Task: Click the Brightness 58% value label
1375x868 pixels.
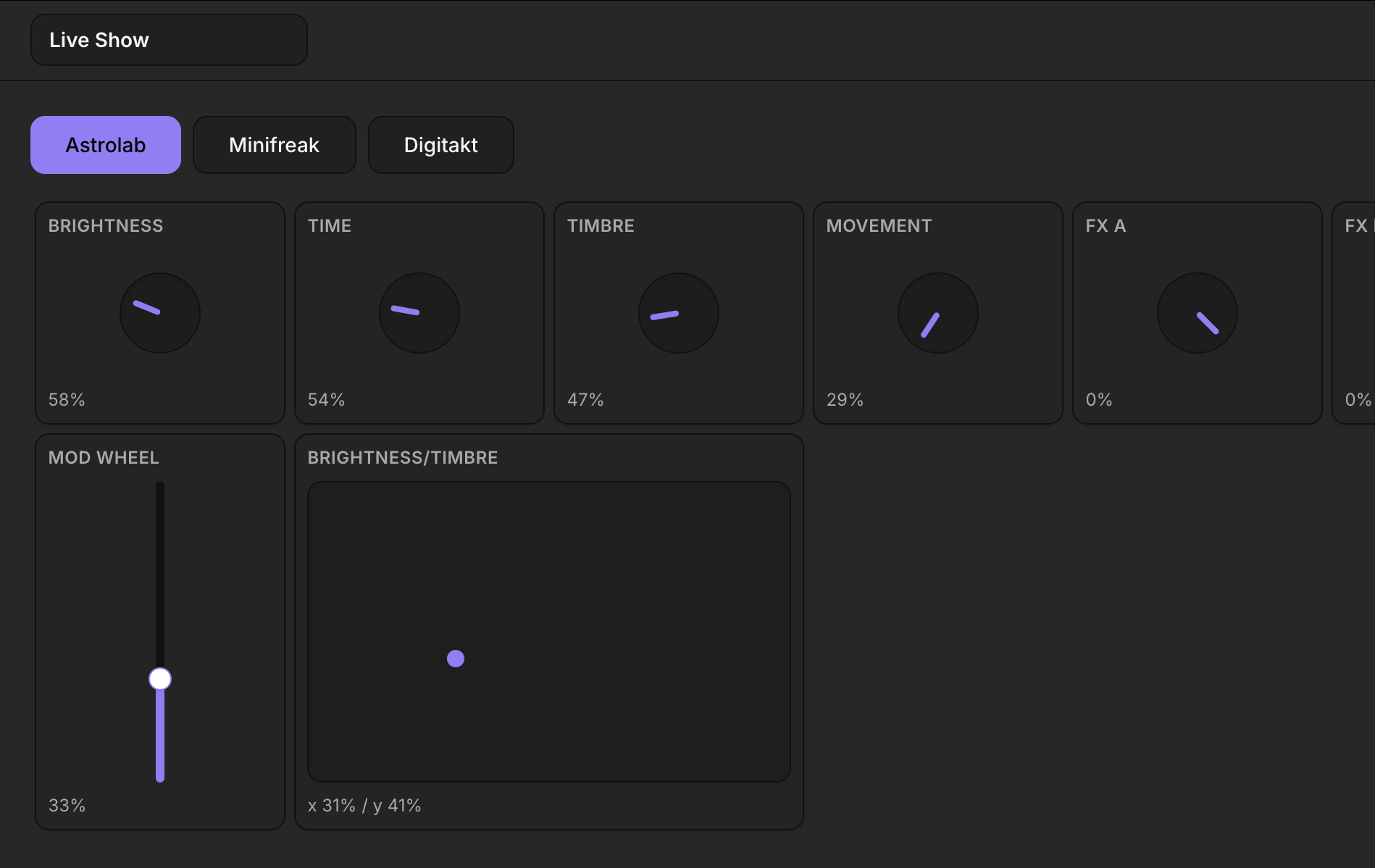Action: click(x=67, y=400)
